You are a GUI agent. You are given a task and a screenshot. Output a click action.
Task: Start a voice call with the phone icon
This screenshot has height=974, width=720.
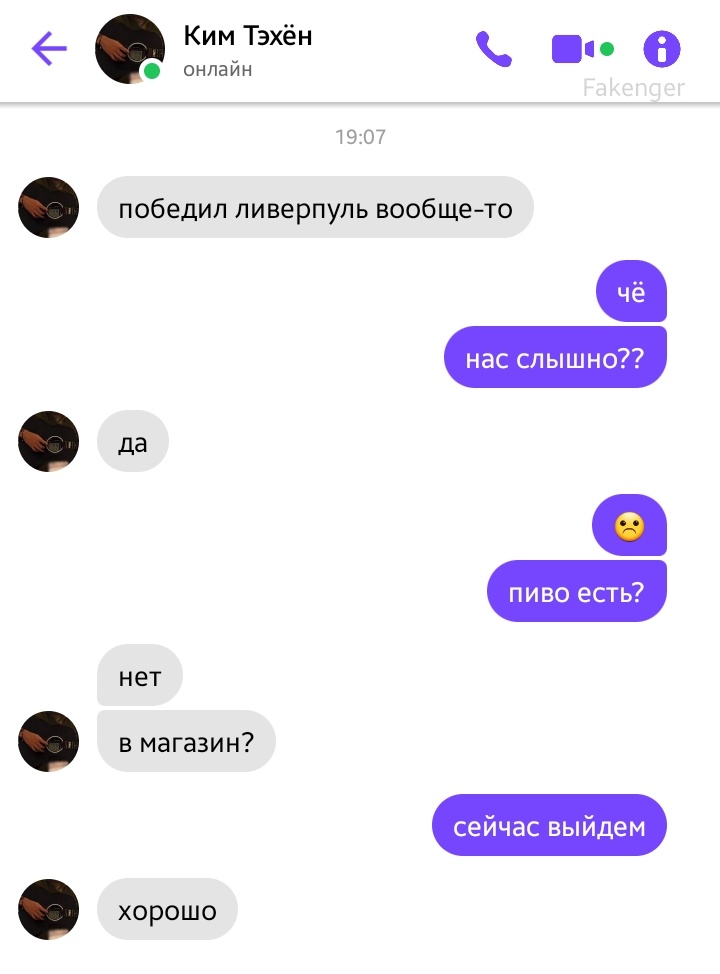click(x=494, y=49)
